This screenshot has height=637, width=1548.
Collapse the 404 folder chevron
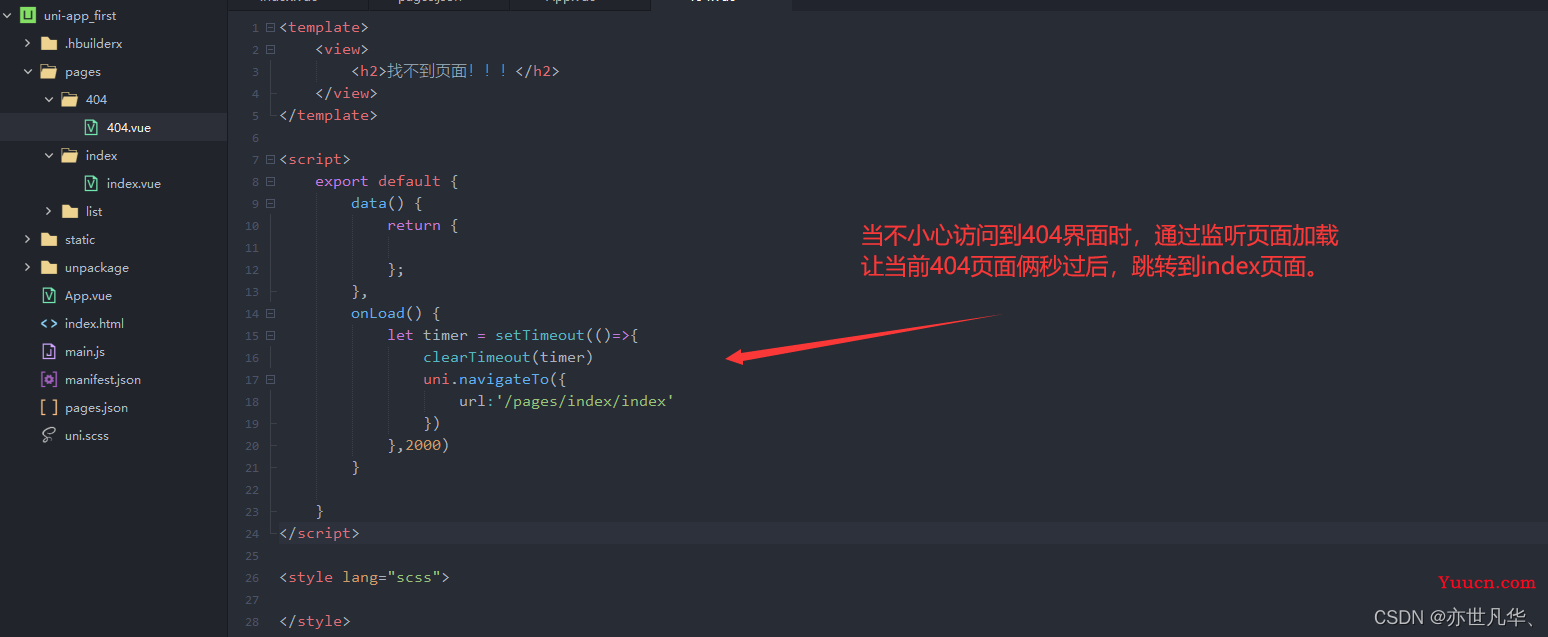point(49,100)
